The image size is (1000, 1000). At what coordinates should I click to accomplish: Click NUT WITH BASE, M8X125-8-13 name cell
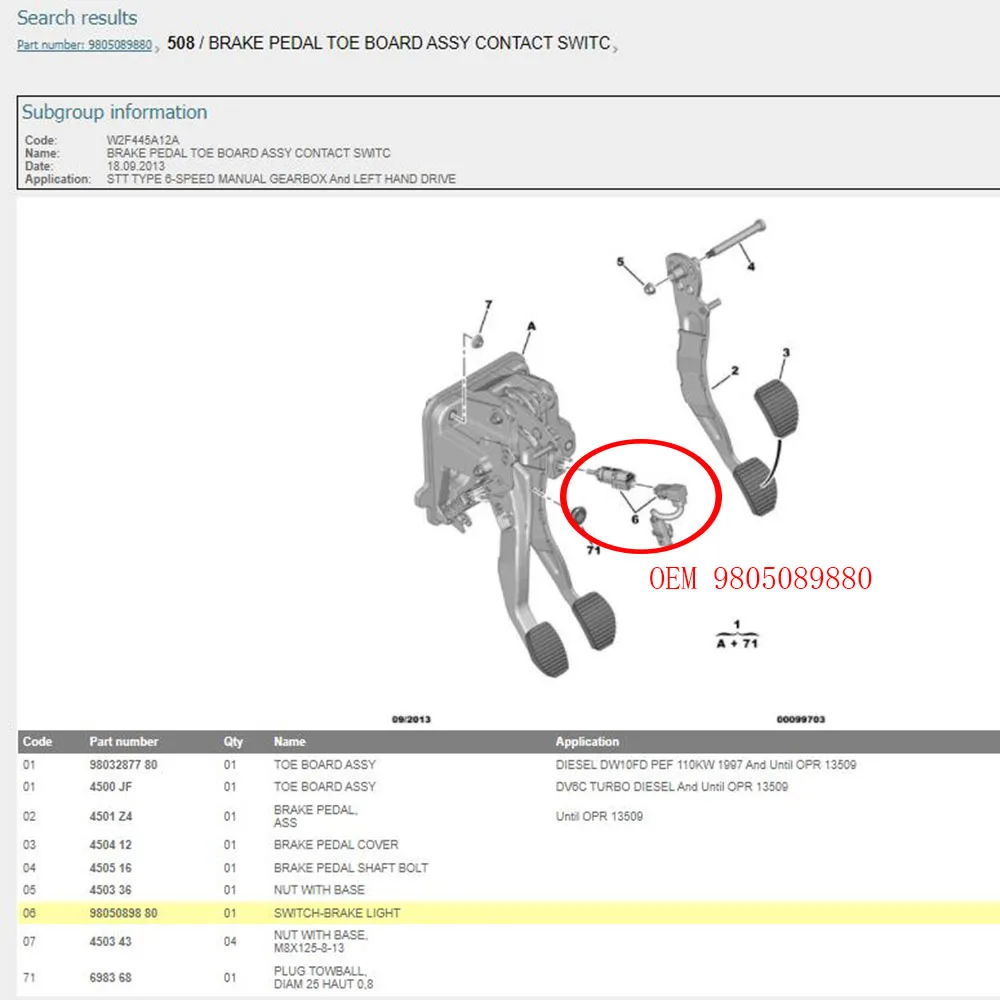321,941
